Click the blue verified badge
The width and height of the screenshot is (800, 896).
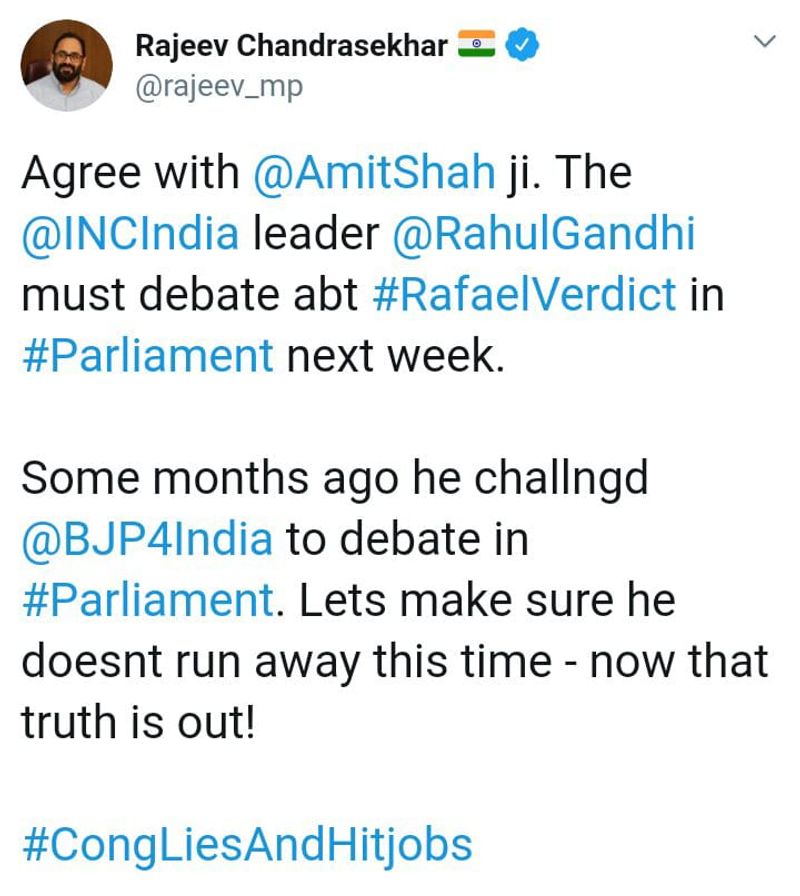pyautogui.click(x=525, y=46)
